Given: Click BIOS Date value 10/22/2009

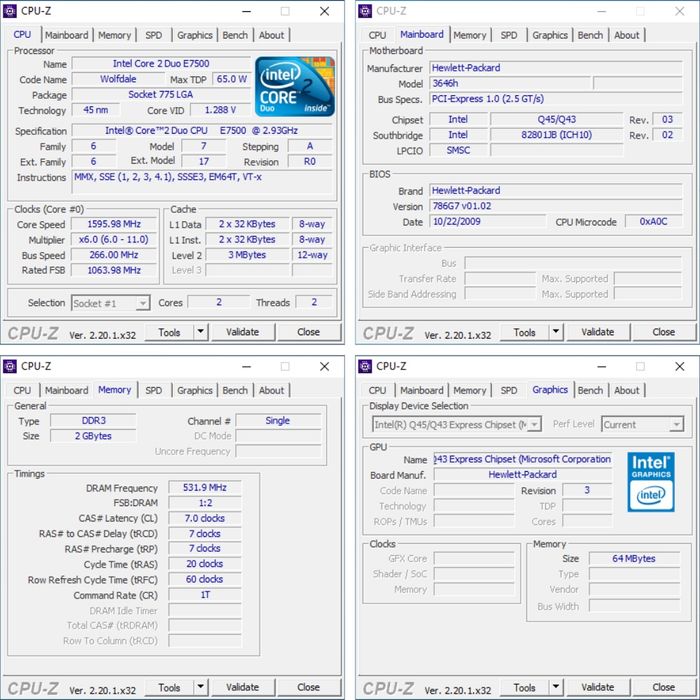Looking at the screenshot, I should coord(488,222).
